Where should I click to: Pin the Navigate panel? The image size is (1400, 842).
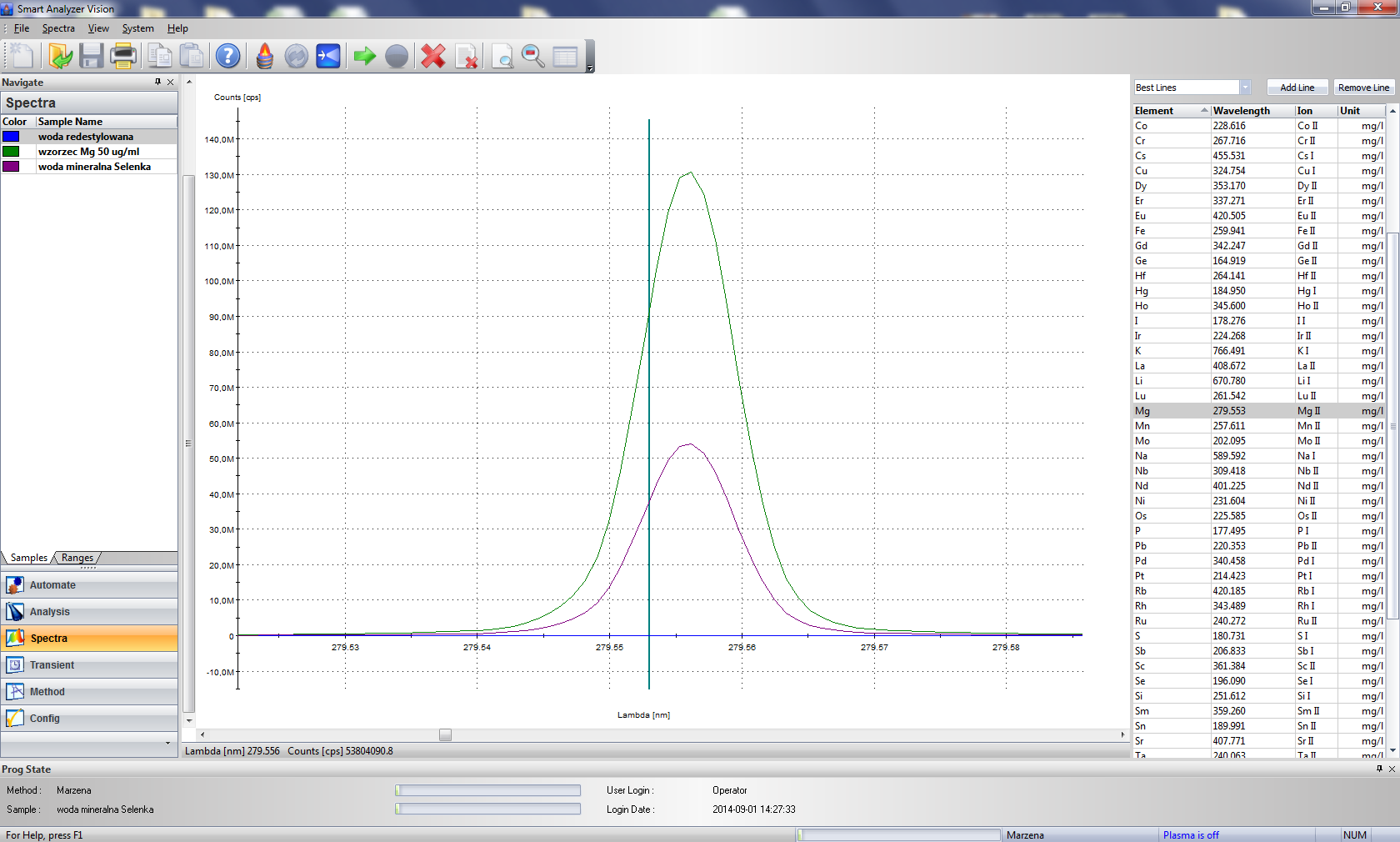pyautogui.click(x=157, y=82)
